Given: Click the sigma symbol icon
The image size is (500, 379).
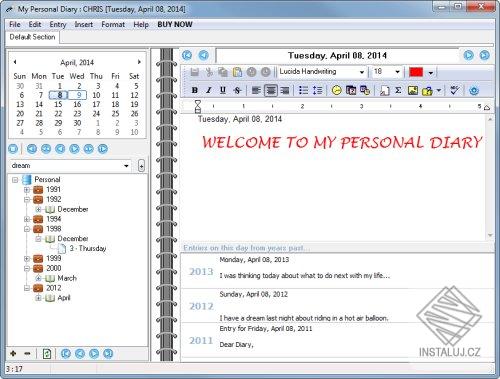Looking at the screenshot, I should point(398,90).
